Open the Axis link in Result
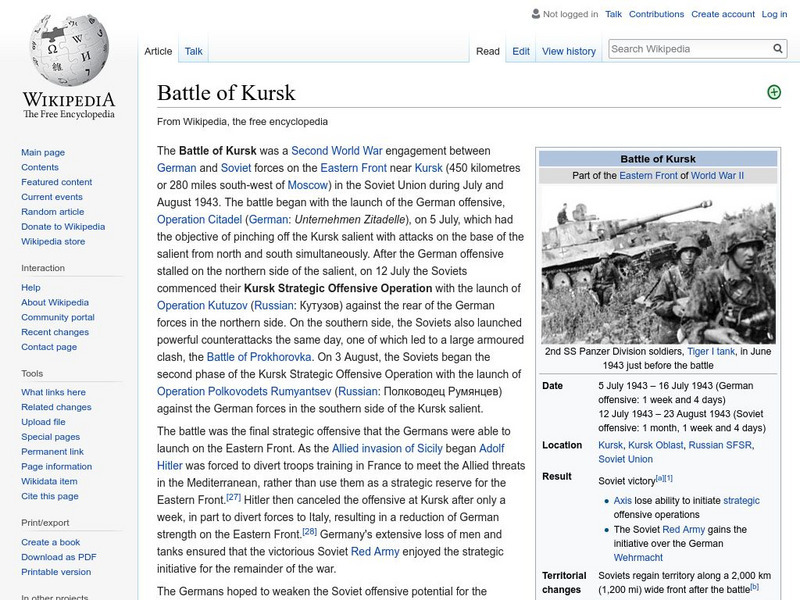800x600 pixels. 622,501
